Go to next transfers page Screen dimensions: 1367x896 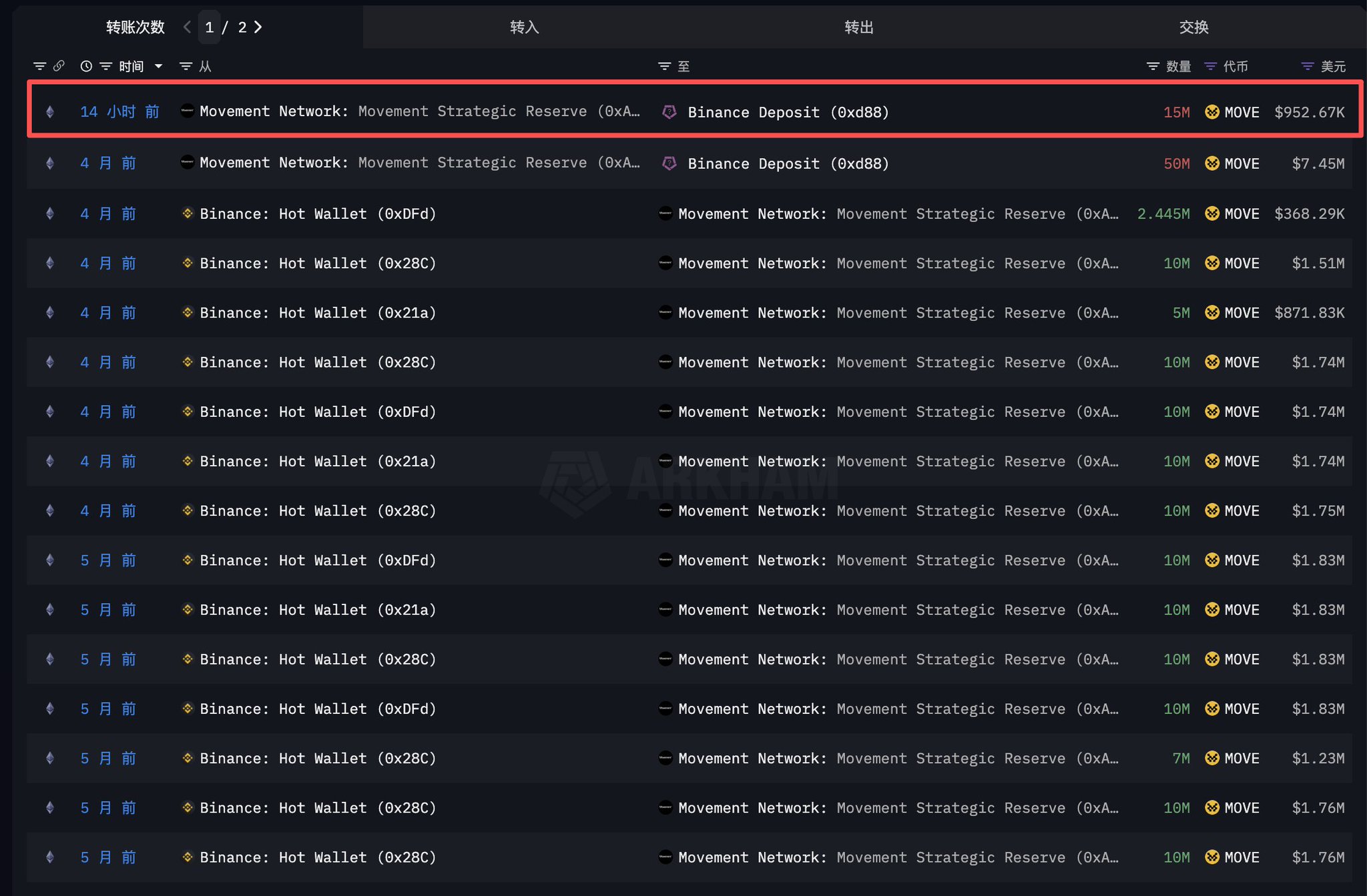tap(258, 27)
